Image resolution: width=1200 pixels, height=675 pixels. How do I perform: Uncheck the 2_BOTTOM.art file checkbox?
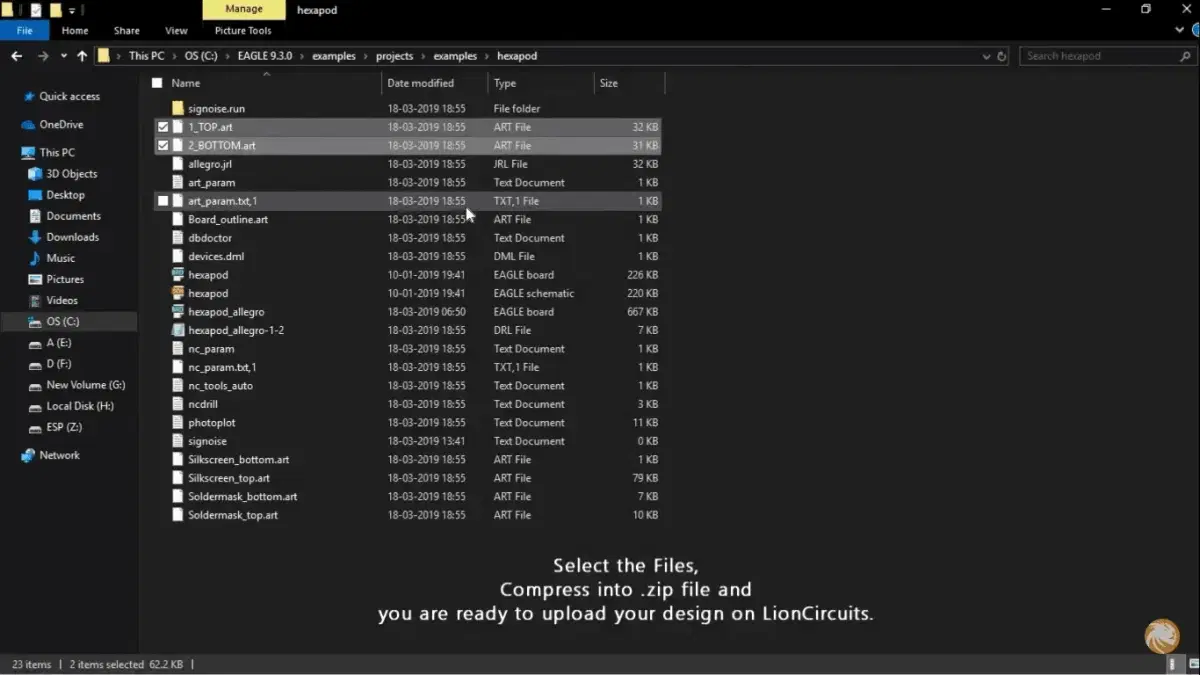point(163,145)
